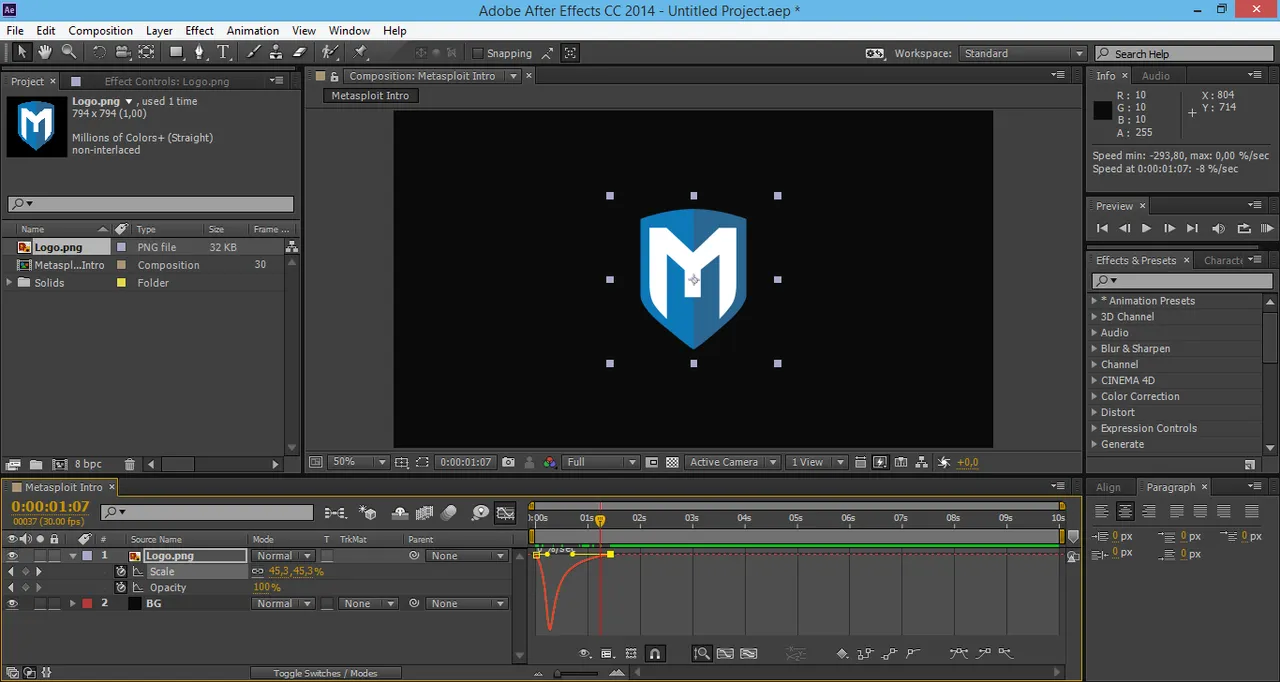
Task: Click the 8 bpc color depth button
Action: point(88,464)
